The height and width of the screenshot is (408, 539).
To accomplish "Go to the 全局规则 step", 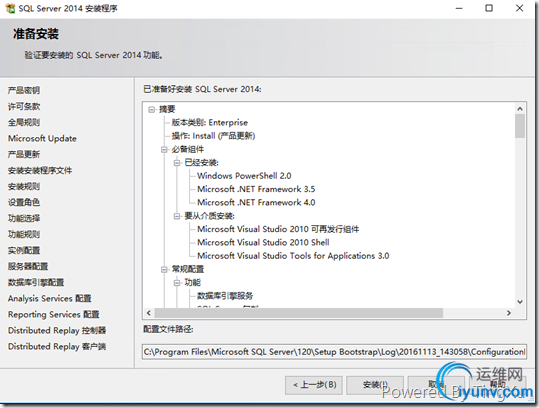I will pos(24,122).
